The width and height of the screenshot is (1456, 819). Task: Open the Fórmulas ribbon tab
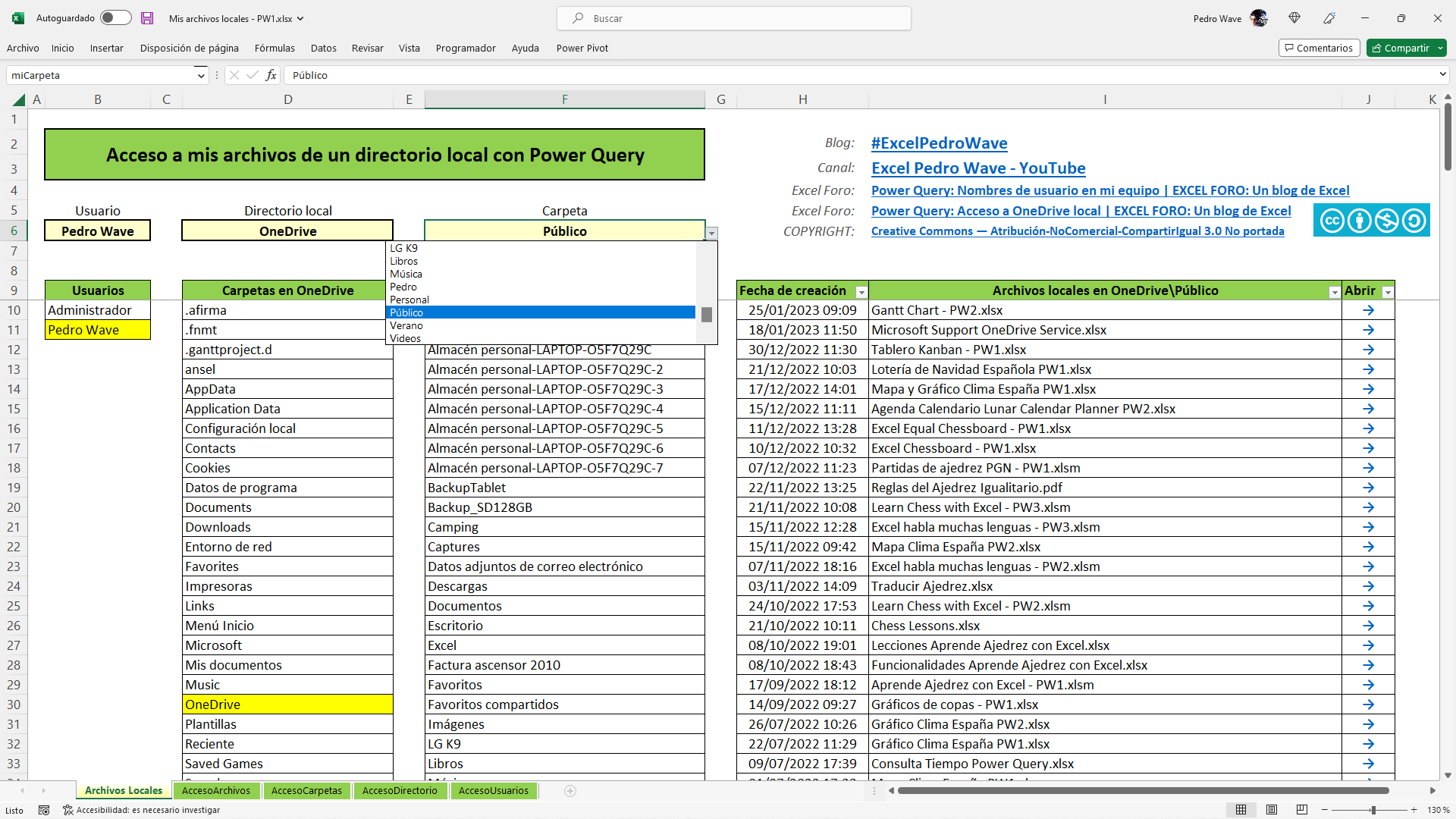pyautogui.click(x=275, y=48)
